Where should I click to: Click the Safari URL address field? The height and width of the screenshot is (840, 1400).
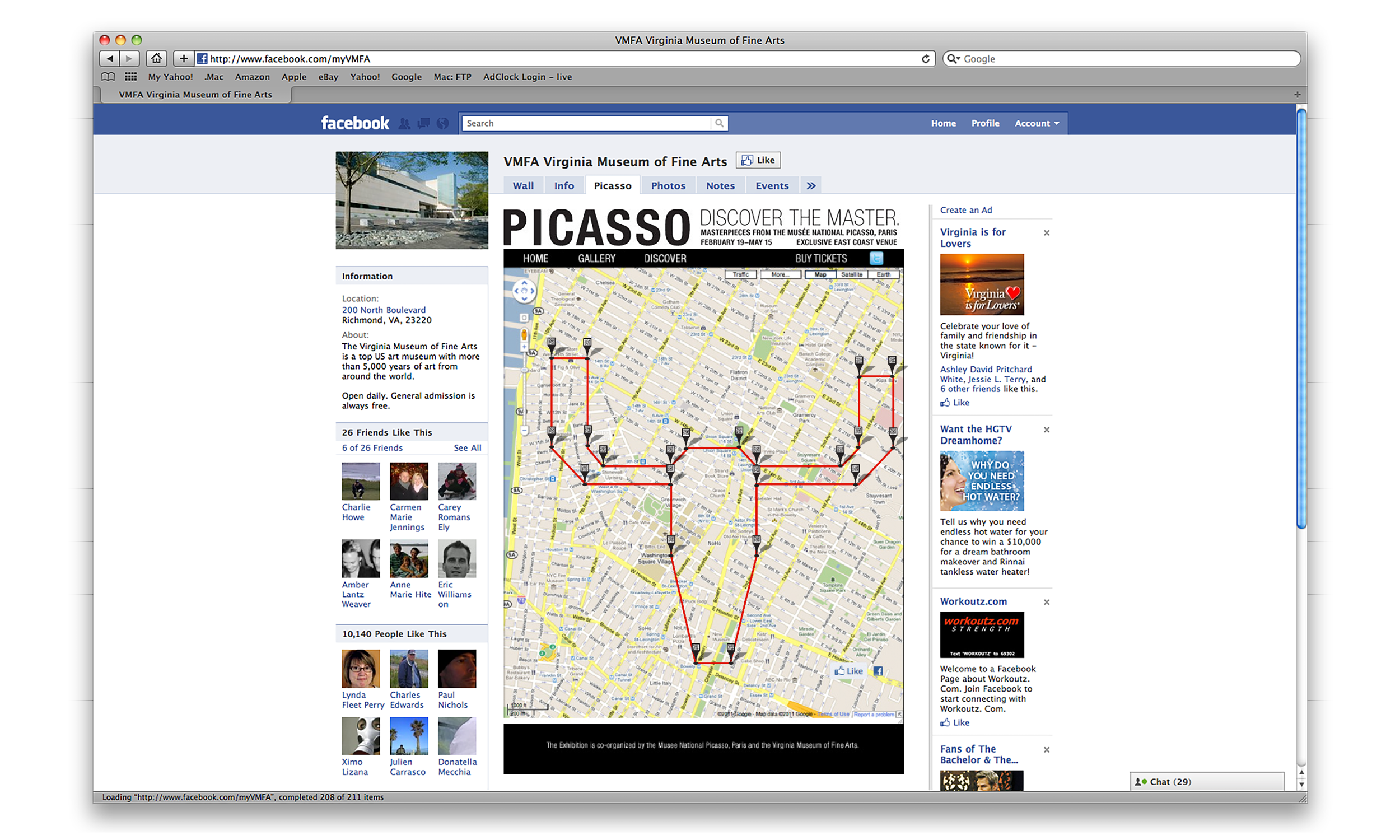point(557,59)
